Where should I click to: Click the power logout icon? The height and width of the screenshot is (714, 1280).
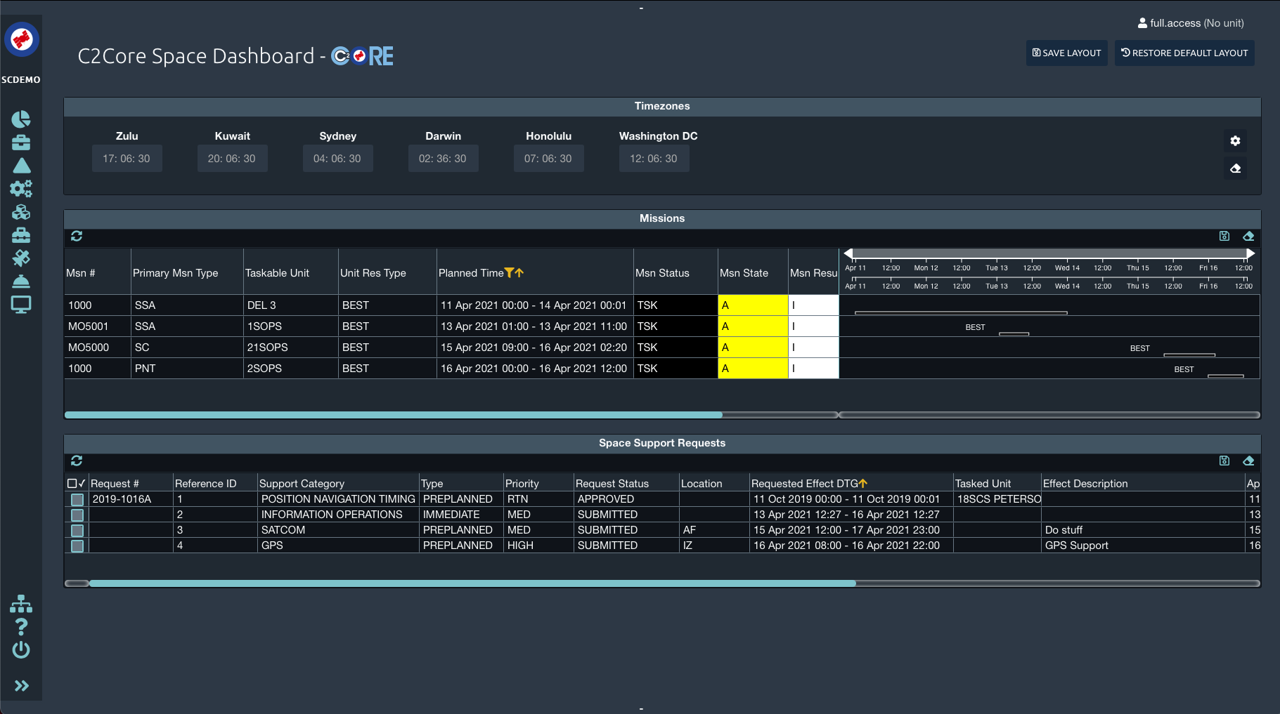21,650
